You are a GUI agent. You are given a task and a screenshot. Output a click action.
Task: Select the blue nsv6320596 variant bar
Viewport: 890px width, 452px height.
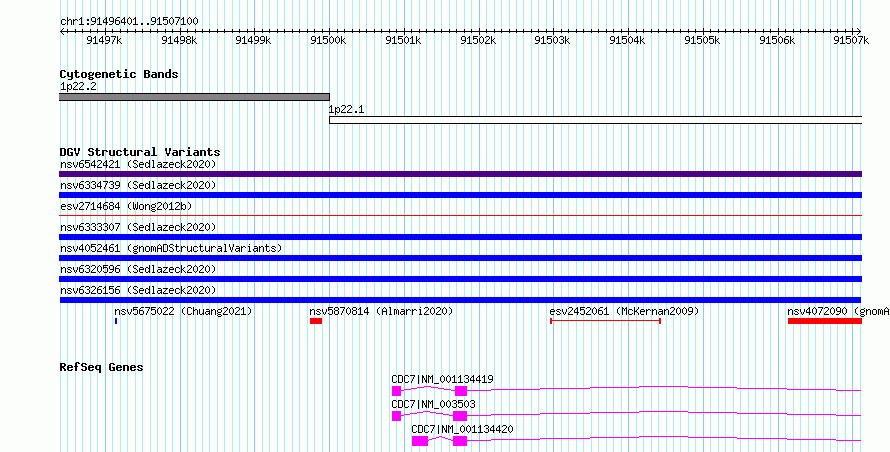tap(460, 279)
